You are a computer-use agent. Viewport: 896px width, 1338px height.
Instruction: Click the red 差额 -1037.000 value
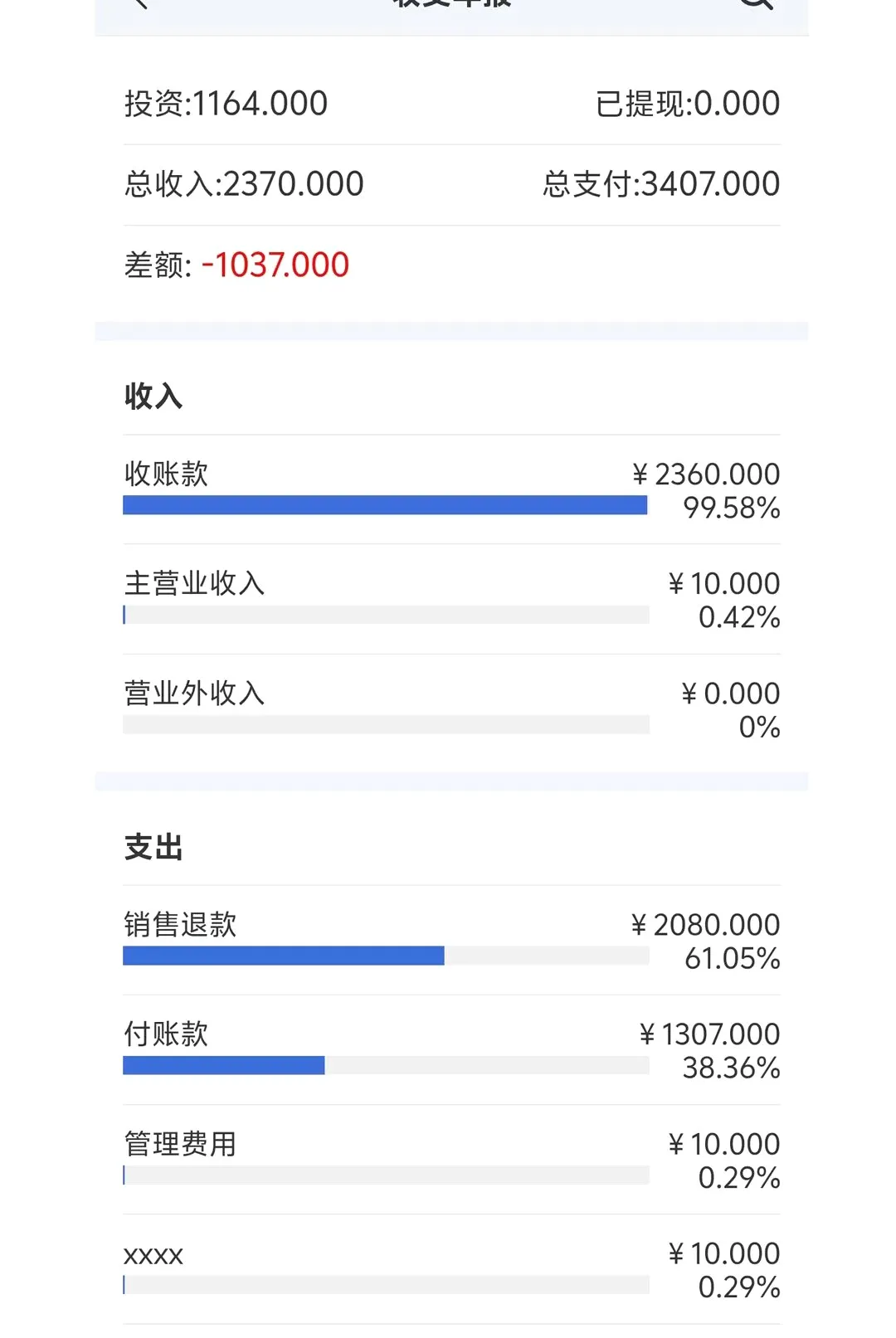point(275,265)
